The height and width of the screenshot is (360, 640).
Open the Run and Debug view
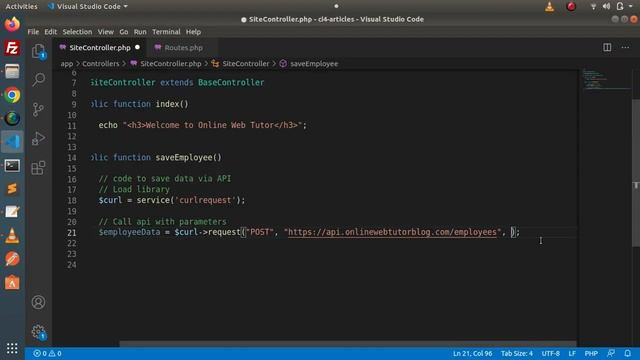coord(38,138)
